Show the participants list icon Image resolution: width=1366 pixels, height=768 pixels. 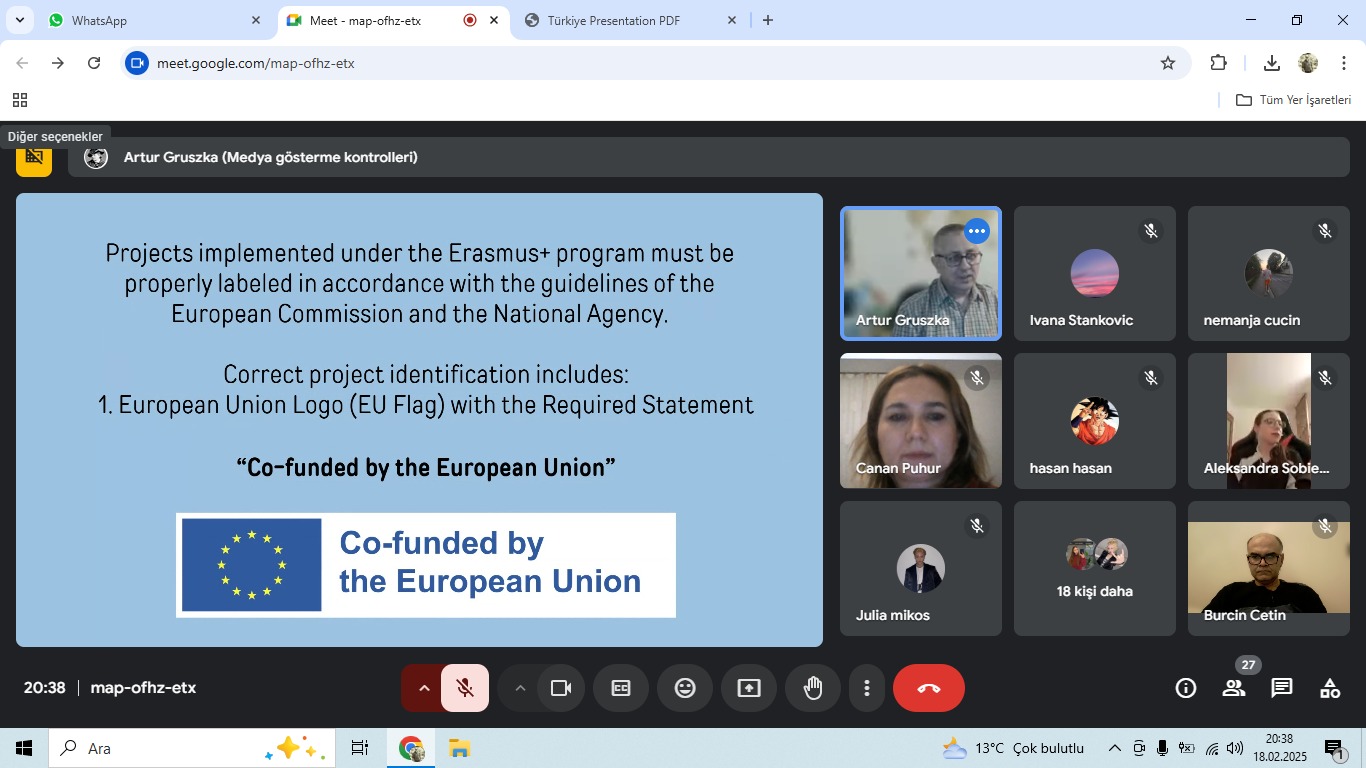pos(1234,688)
